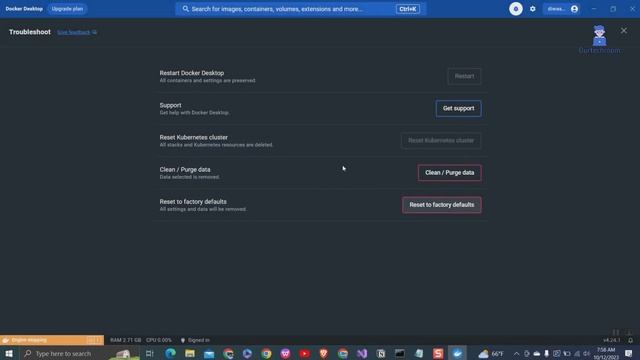The image size is (640, 360).
Task: Click the Engine stopping status label
Action: (29, 340)
